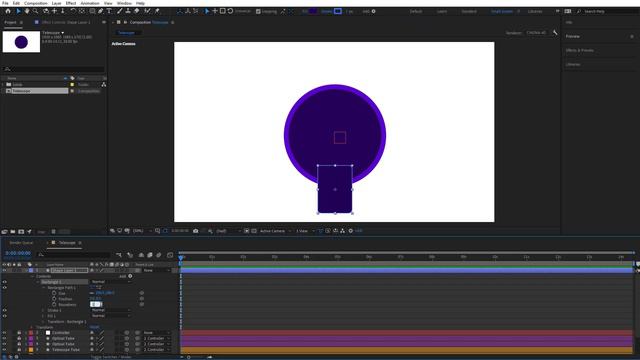The width and height of the screenshot is (640, 360).
Task: Click the Fill color swatch in toolbar
Action: pos(313,11)
